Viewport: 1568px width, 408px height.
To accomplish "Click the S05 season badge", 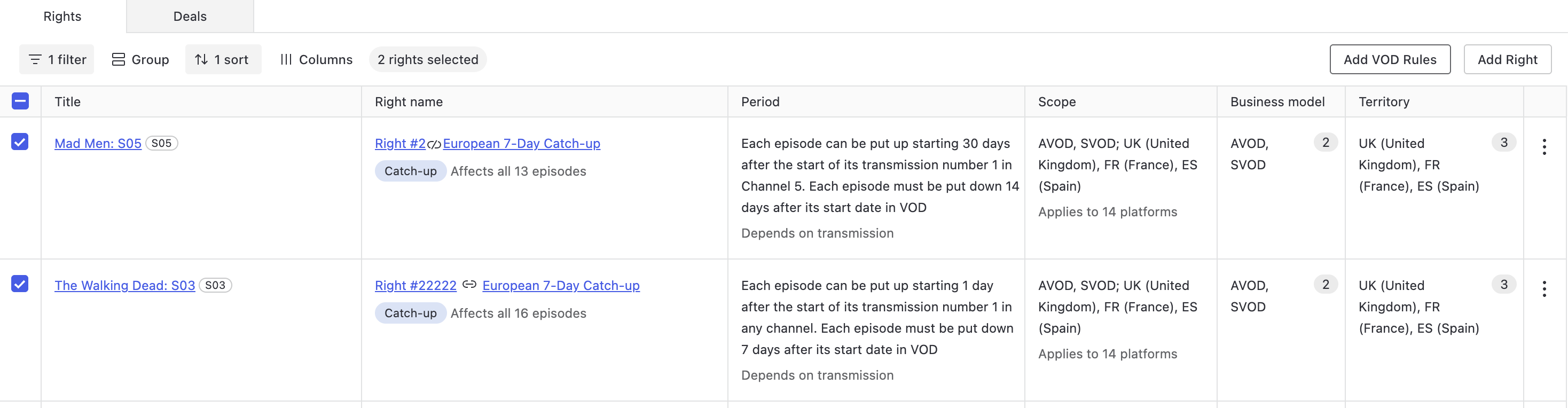I will (x=161, y=143).
